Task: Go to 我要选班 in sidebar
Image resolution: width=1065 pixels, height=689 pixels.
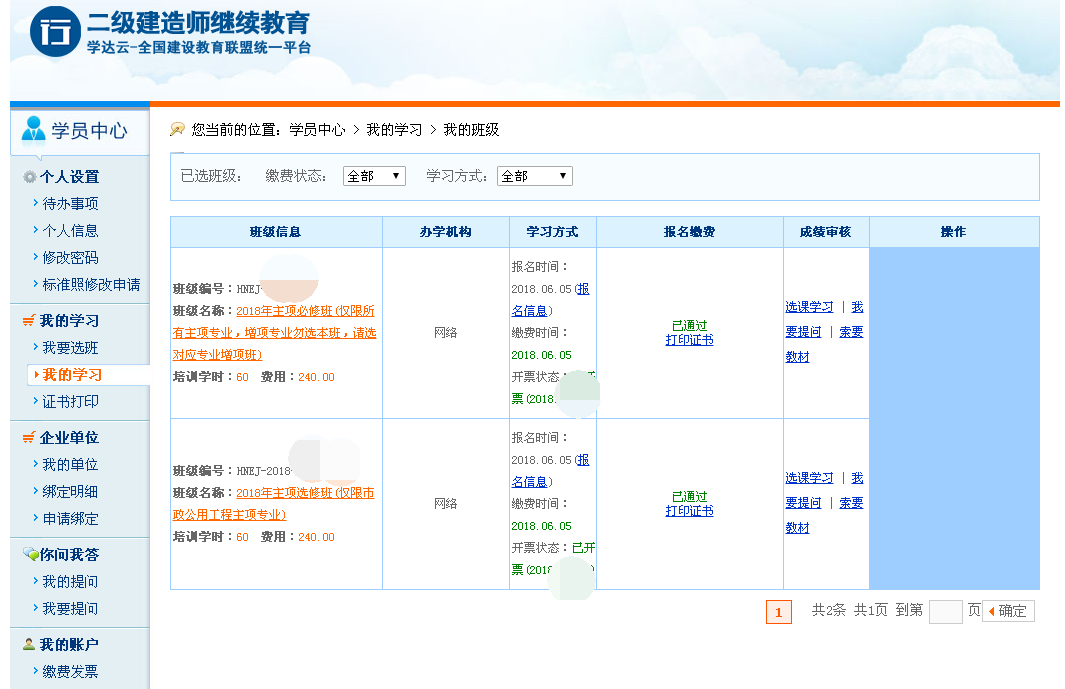Action: click(70, 348)
